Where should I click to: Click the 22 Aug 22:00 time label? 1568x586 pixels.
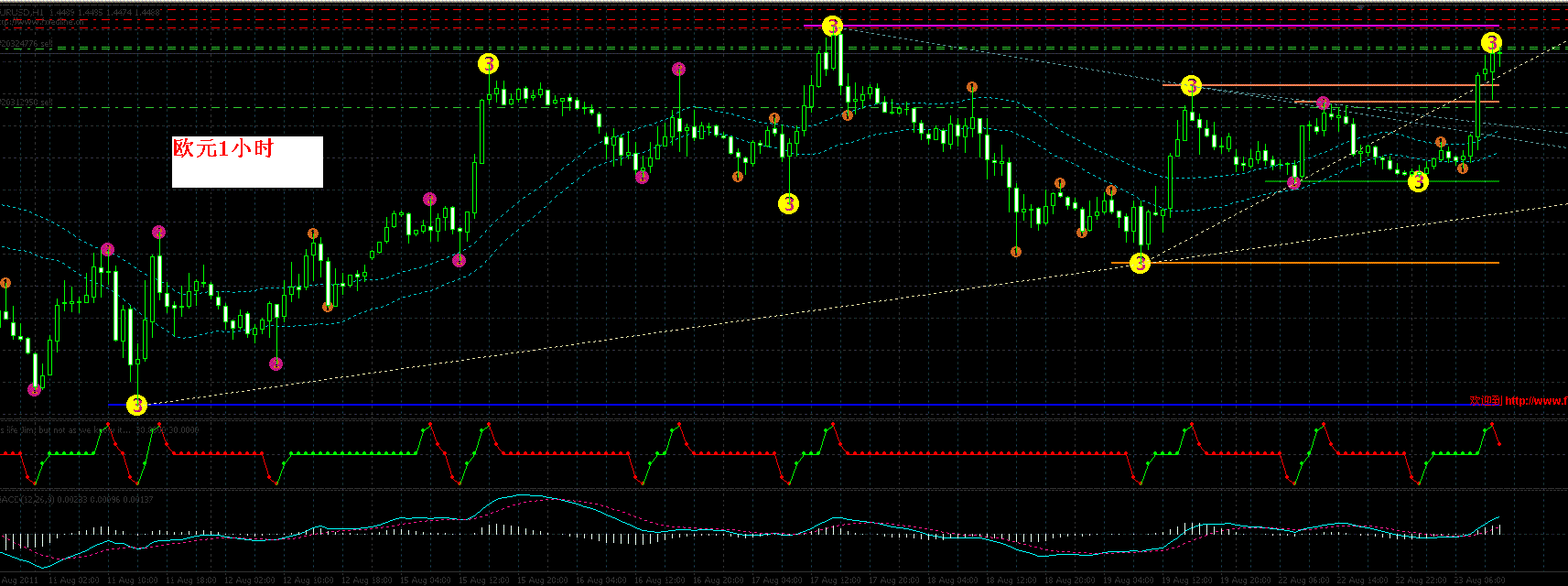[x=1422, y=581]
